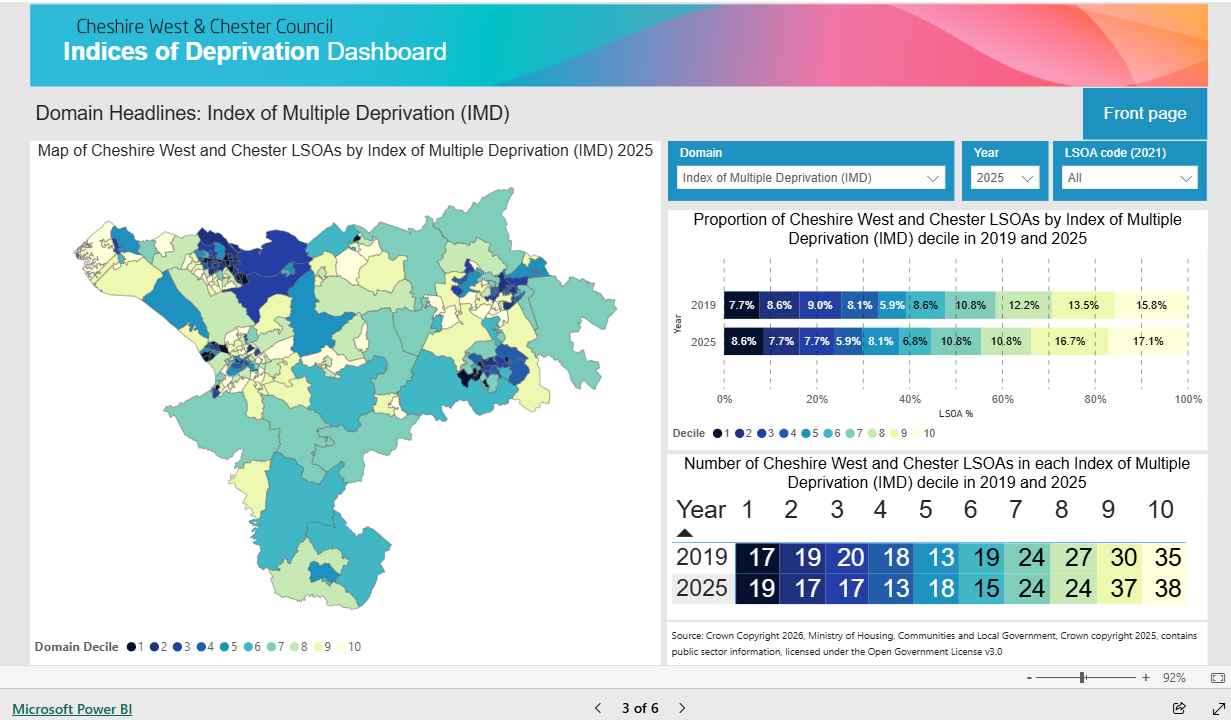1231x720 pixels.
Task: Click the 2025 bar segment showing 16.7%
Action: 1070,341
